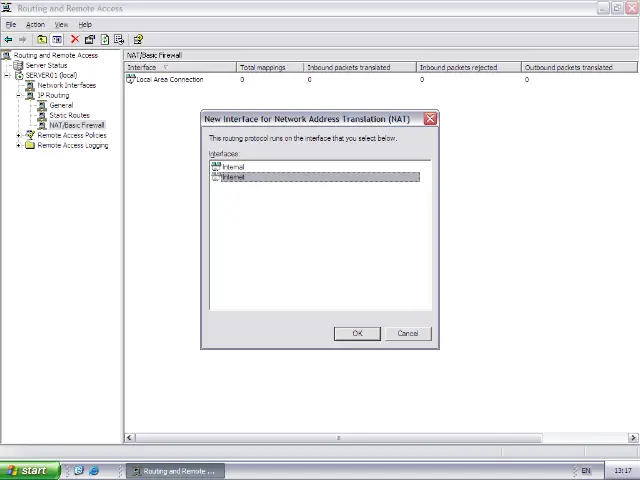The width and height of the screenshot is (640, 480).
Task: Select Static Routes in the tree
Action: tap(69, 116)
